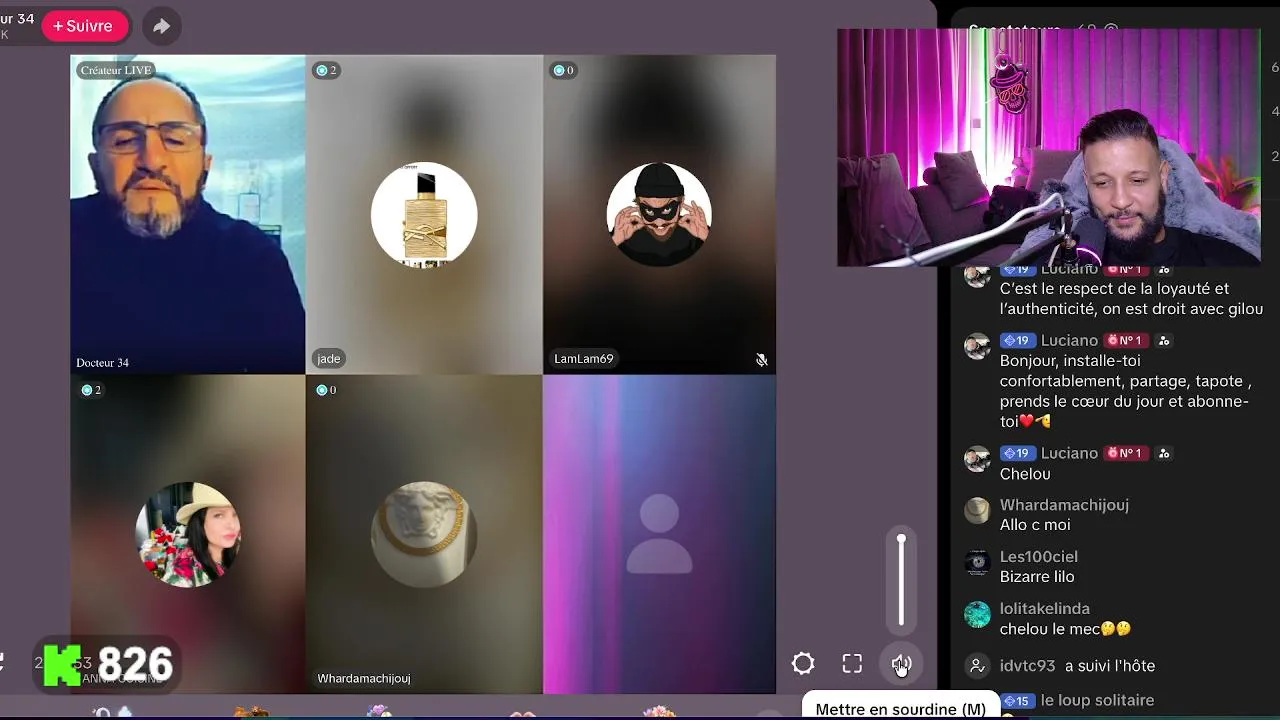Click the 'a suivi l'hôte' notice
Viewport: 1280px width, 720px height.
[x=1110, y=666]
